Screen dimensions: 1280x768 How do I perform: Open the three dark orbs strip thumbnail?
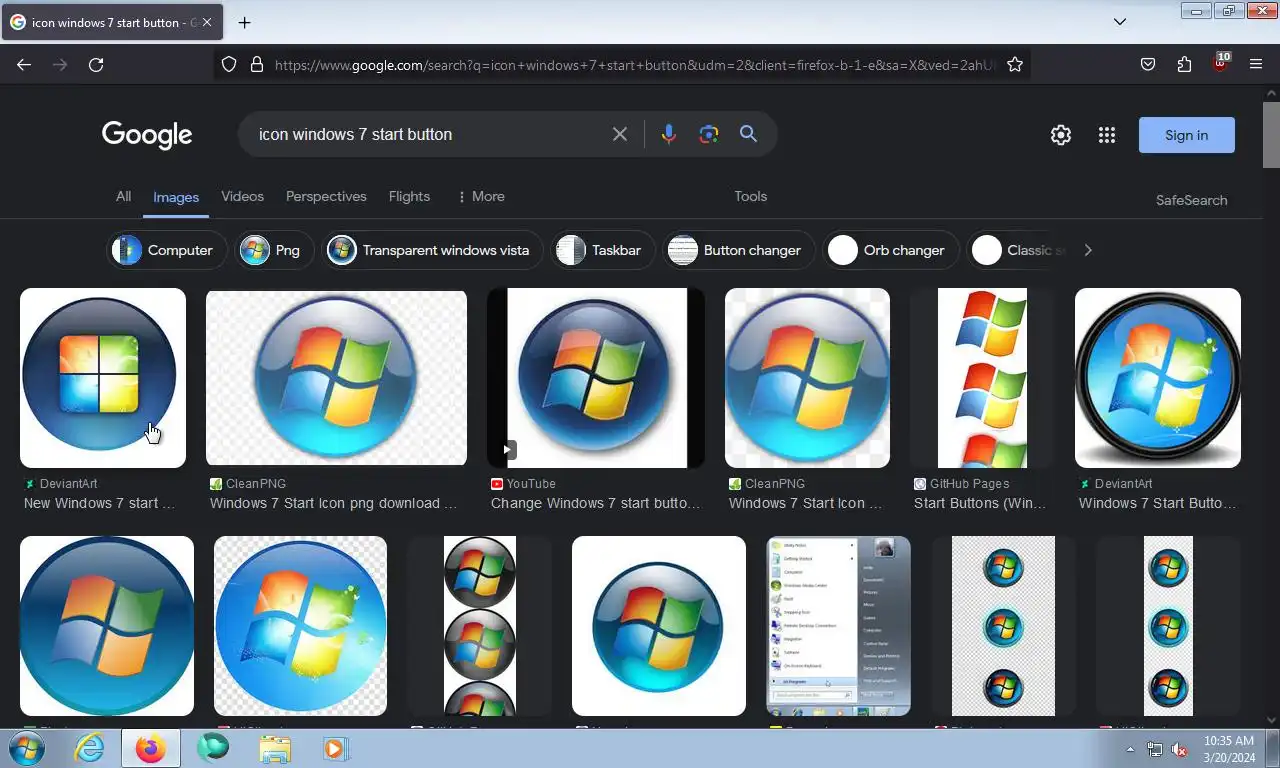[x=480, y=626]
